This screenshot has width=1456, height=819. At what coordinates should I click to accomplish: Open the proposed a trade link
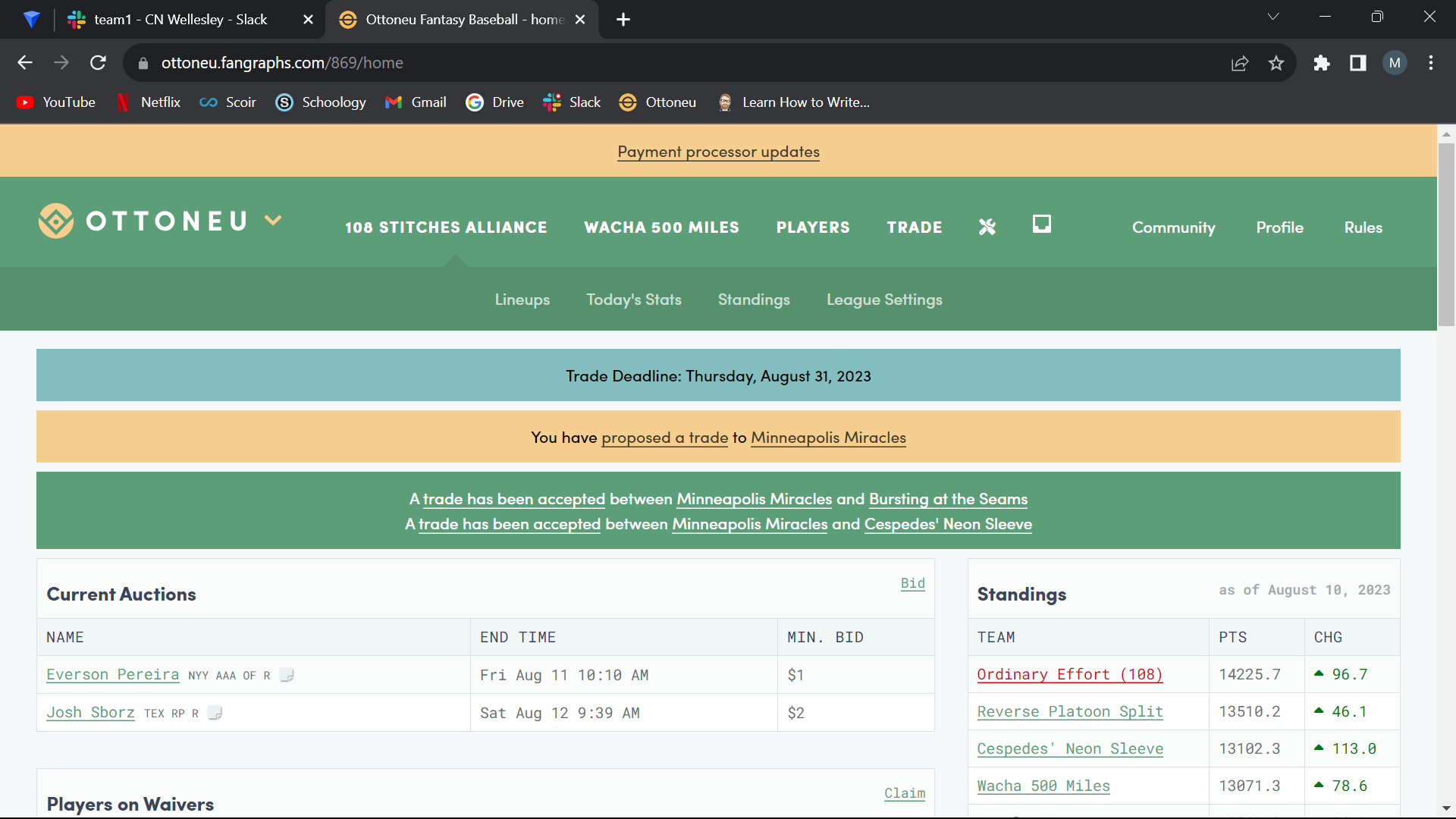pyautogui.click(x=665, y=438)
